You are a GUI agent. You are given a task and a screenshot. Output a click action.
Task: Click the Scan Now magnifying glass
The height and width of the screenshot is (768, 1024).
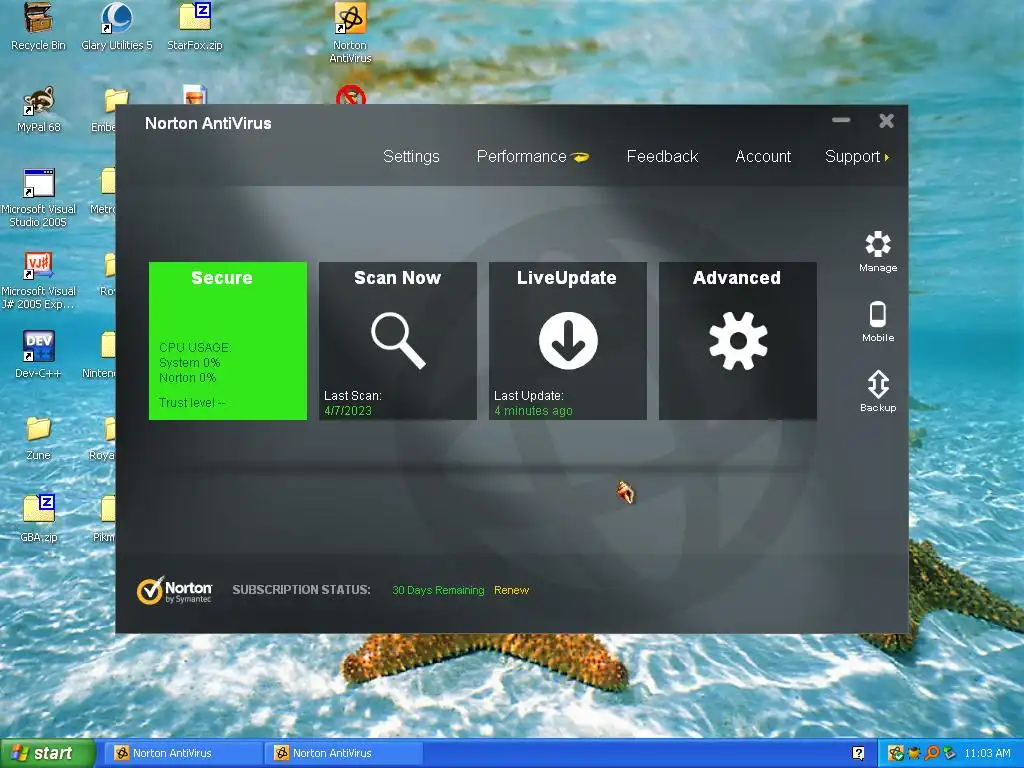pyautogui.click(x=398, y=341)
